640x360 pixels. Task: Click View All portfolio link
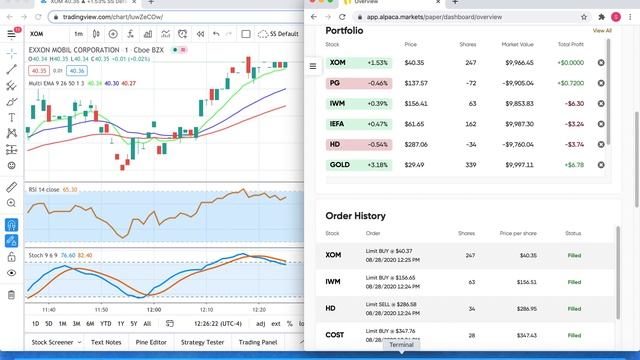point(602,31)
